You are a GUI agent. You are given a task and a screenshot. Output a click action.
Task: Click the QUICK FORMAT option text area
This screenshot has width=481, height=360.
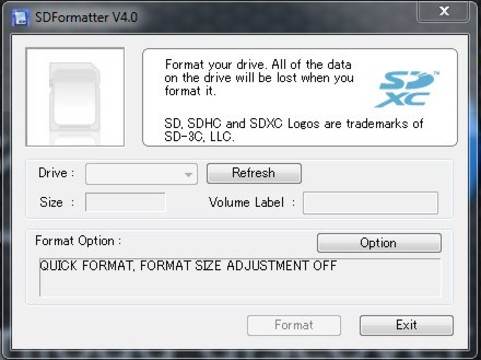[240, 277]
